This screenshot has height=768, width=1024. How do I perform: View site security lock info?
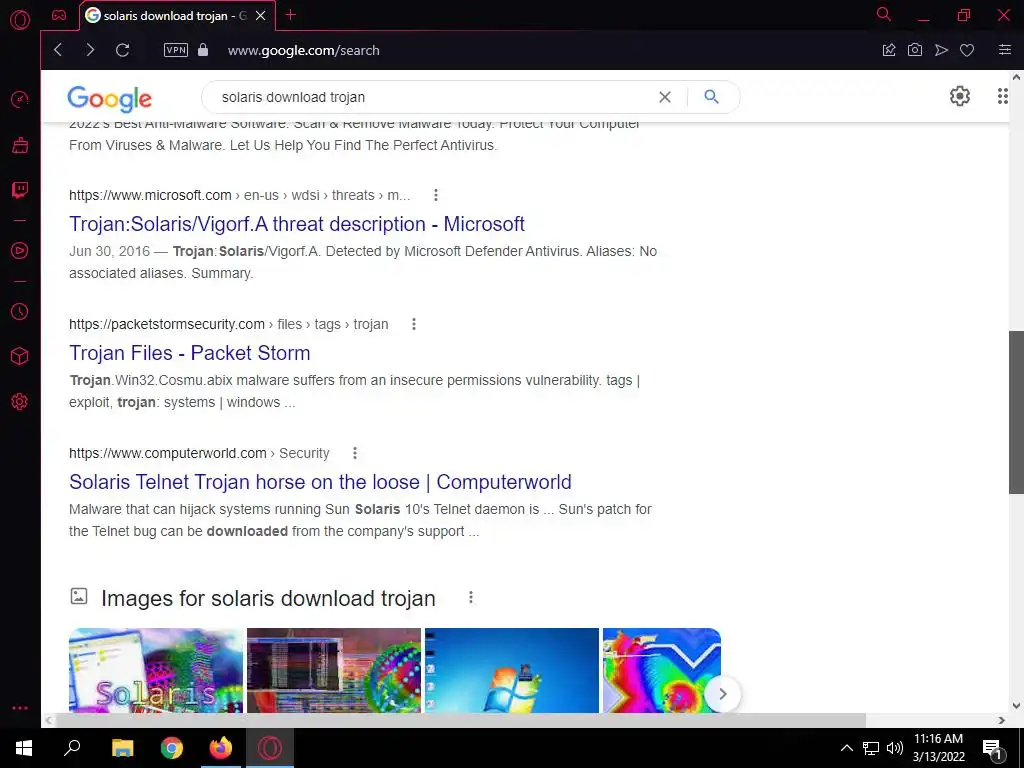(203, 50)
